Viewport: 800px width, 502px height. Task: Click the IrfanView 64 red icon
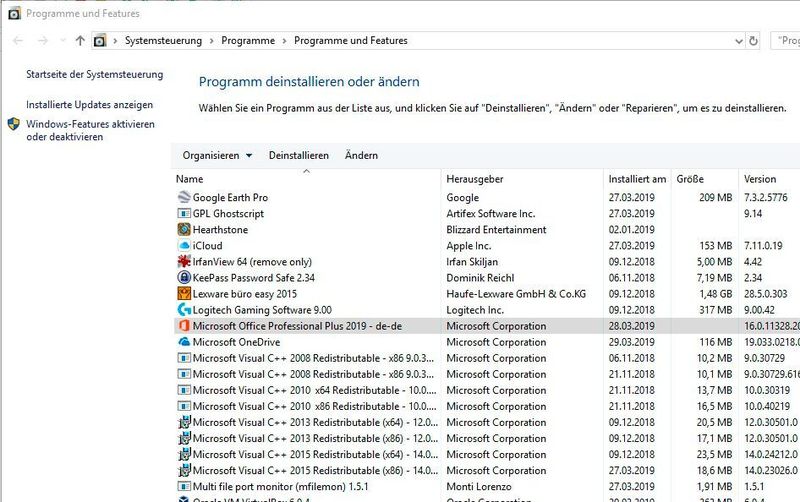point(184,262)
